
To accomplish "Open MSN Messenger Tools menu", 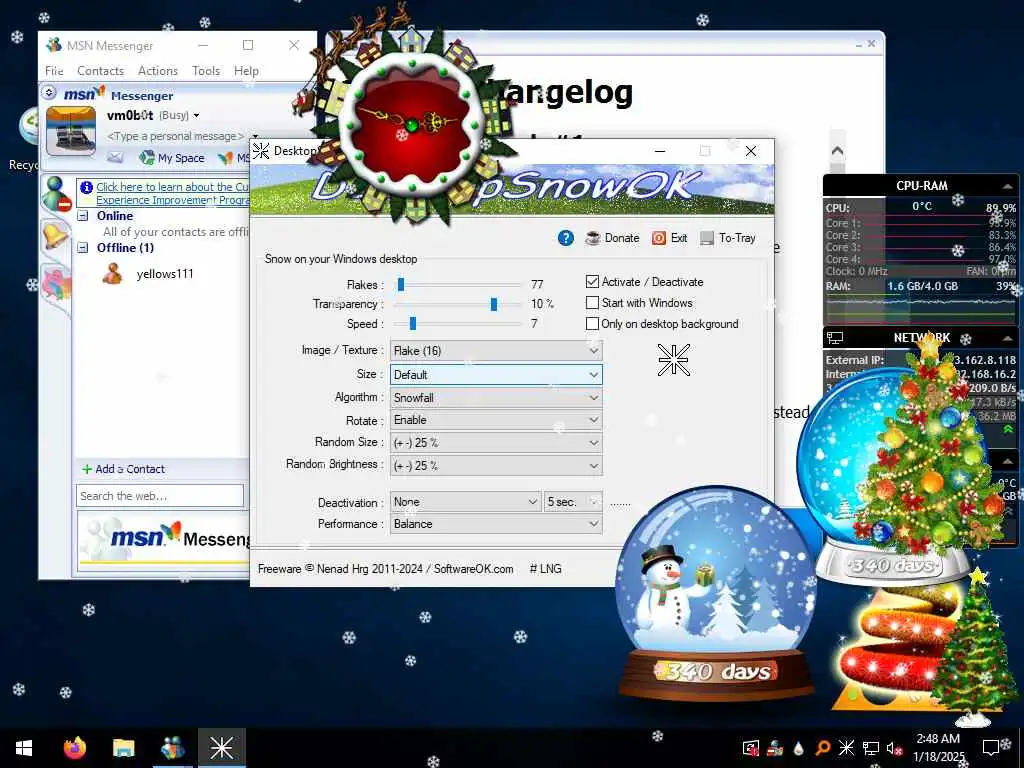I will [x=206, y=71].
